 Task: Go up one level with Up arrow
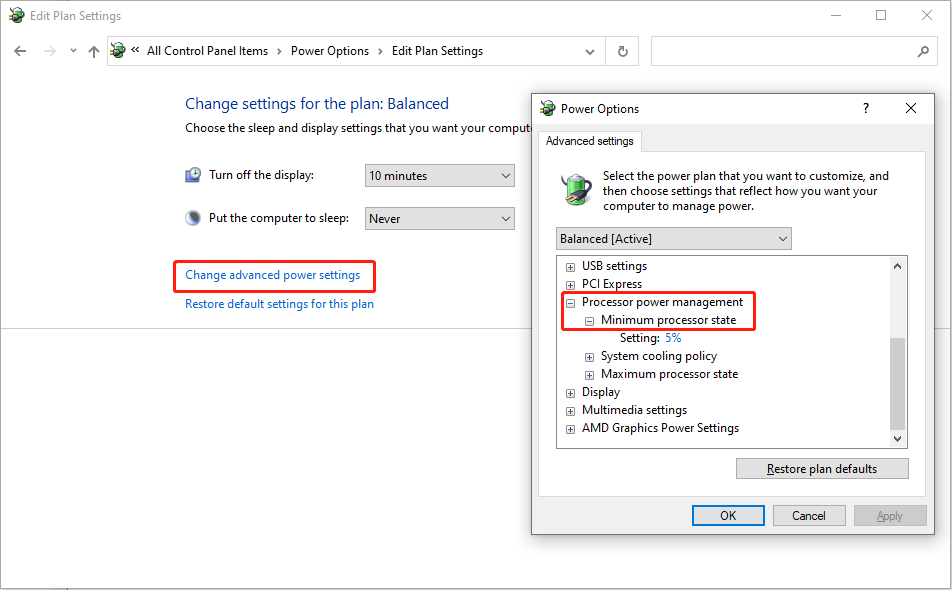(94, 52)
